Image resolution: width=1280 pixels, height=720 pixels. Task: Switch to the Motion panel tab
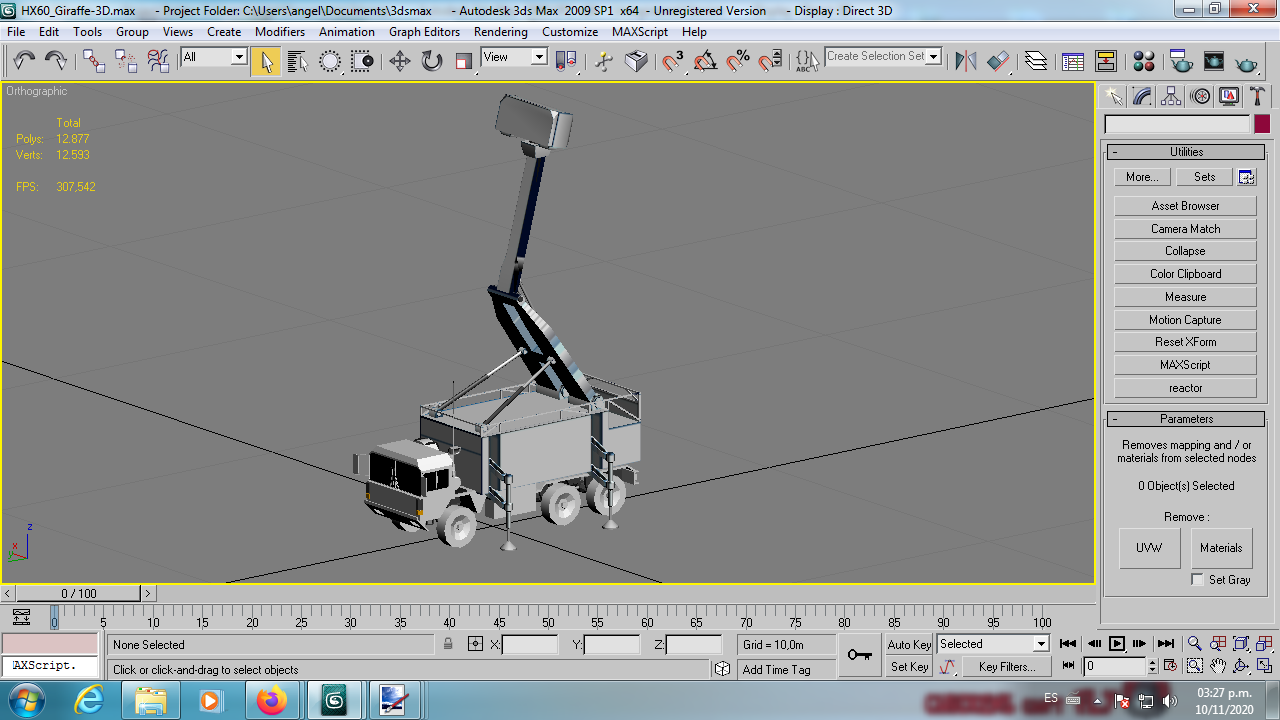click(1200, 96)
